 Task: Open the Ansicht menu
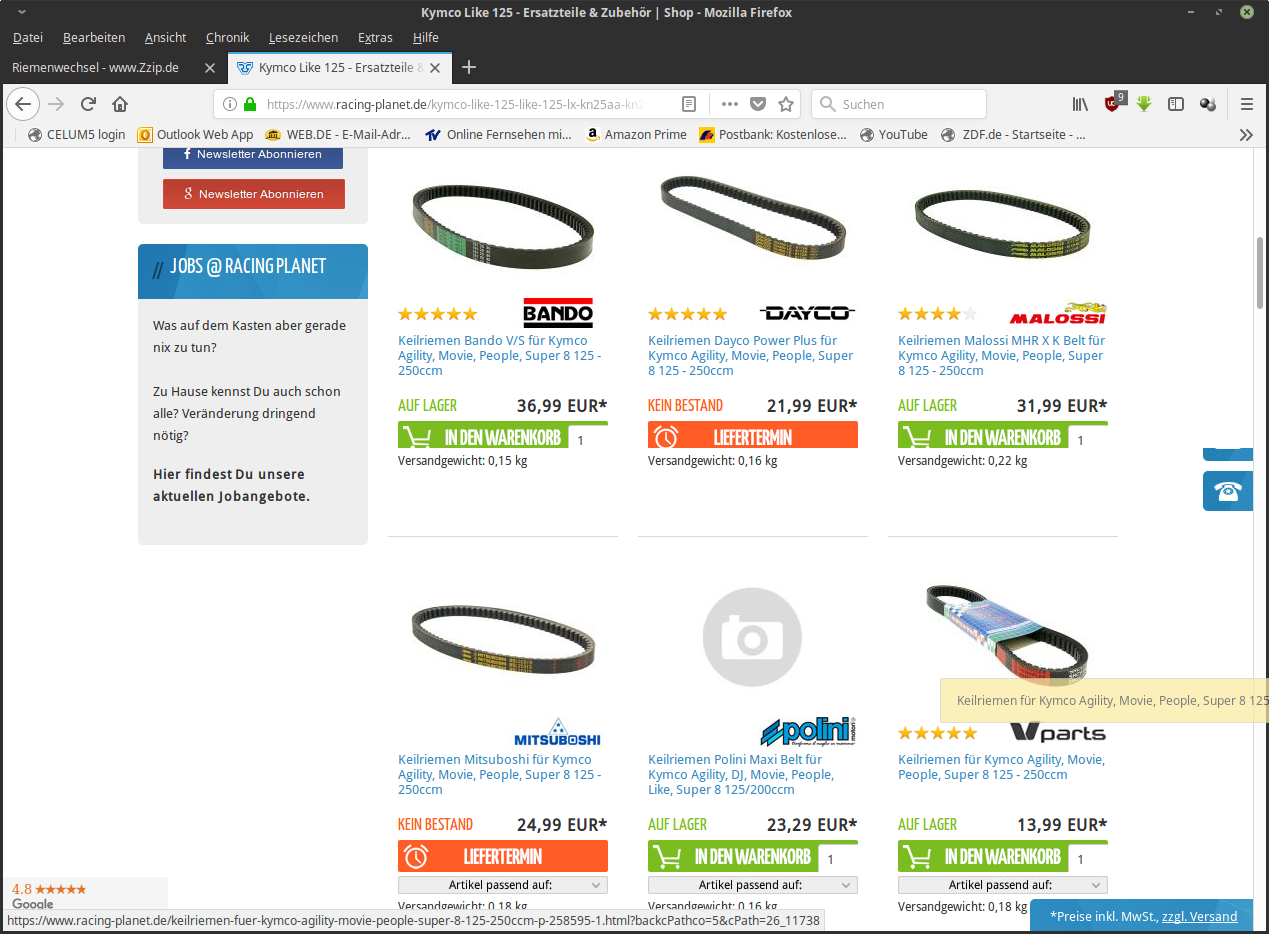[166, 37]
